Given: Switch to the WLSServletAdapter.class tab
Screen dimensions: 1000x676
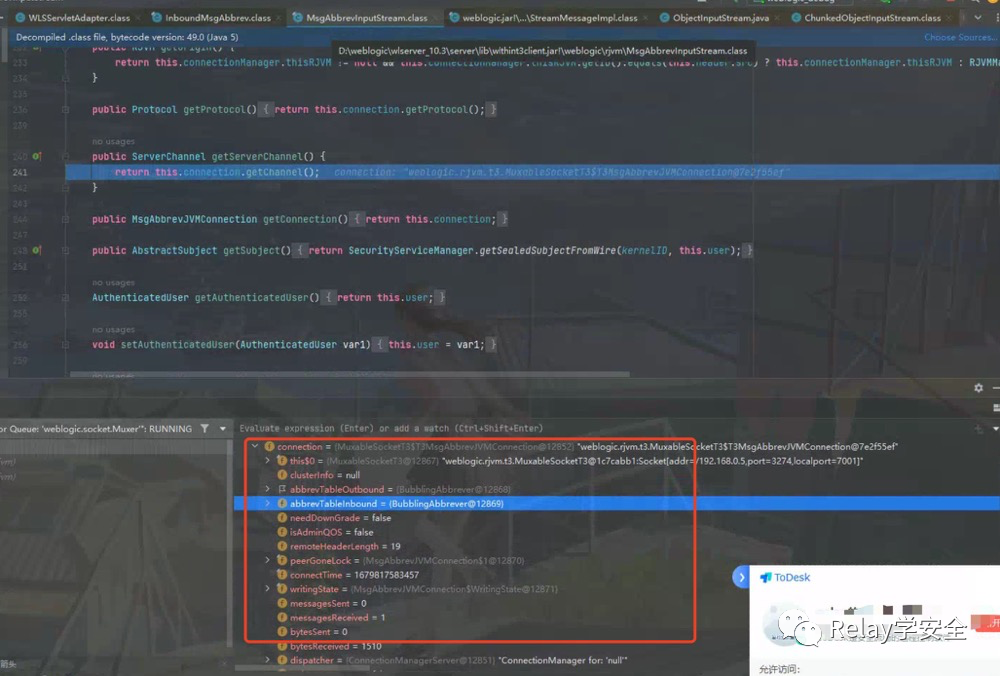Looking at the screenshot, I should [x=72, y=18].
